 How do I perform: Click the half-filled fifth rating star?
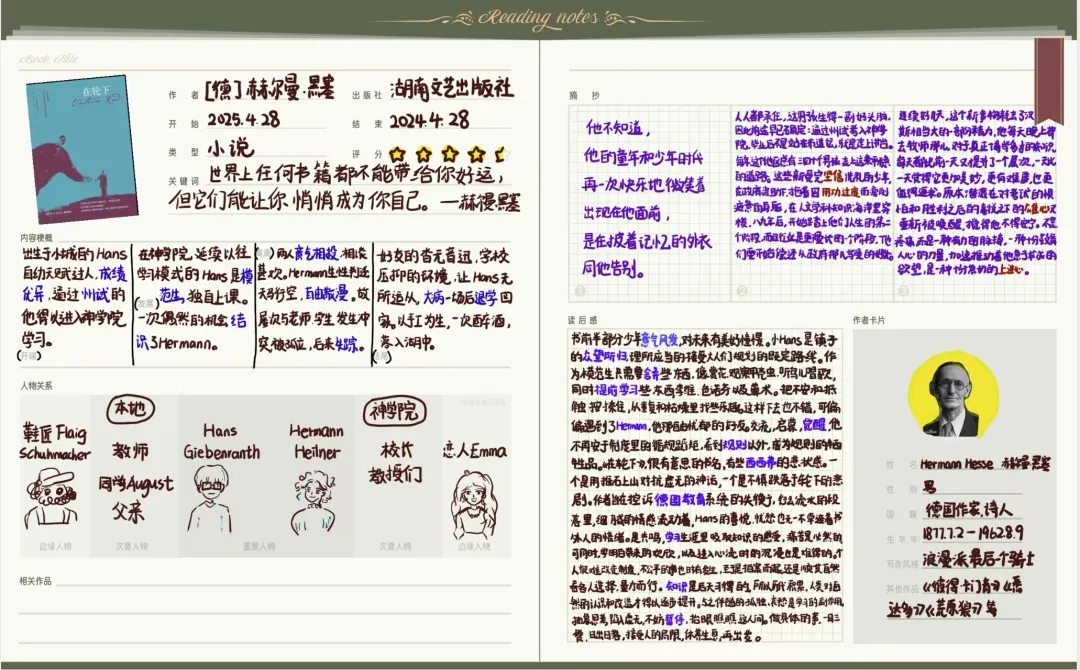tap(501, 154)
